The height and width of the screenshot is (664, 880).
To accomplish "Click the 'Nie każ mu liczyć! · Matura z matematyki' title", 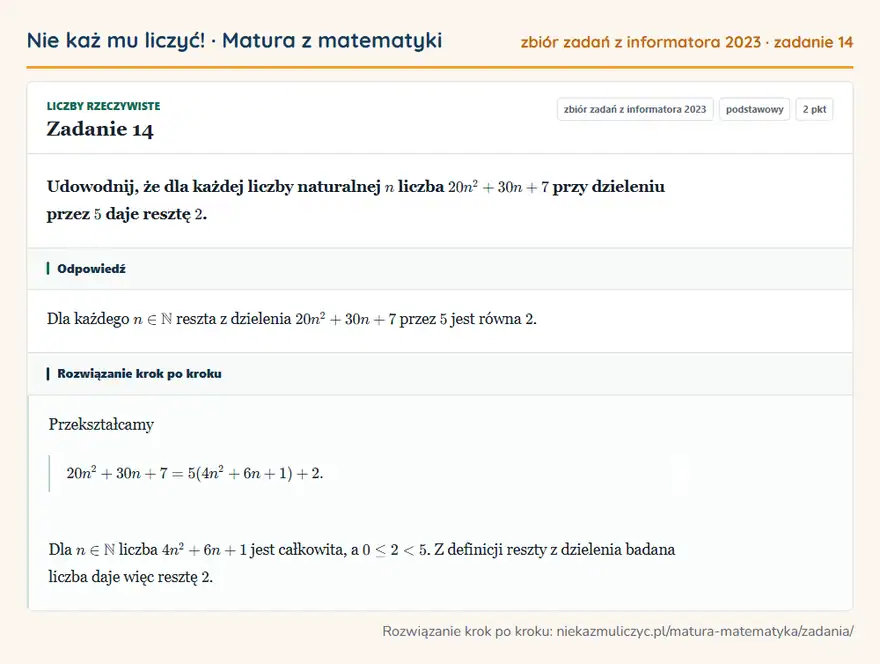I will click(x=234, y=41).
